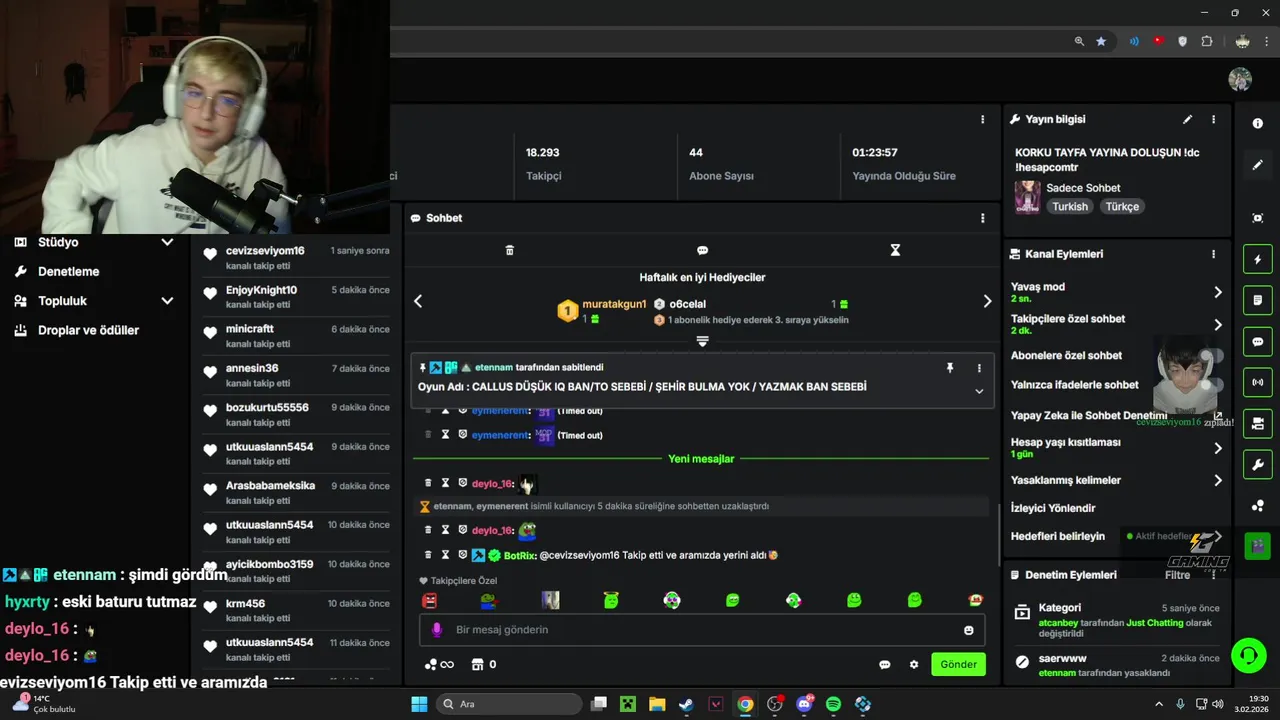Collapse gifters banner using the handle below it

point(702,341)
